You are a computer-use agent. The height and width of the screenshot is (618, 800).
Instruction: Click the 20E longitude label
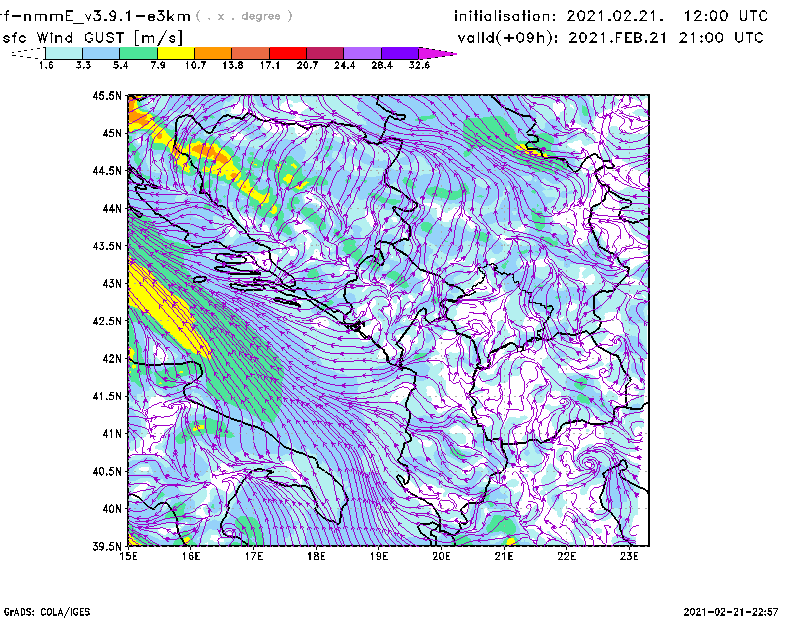441,556
